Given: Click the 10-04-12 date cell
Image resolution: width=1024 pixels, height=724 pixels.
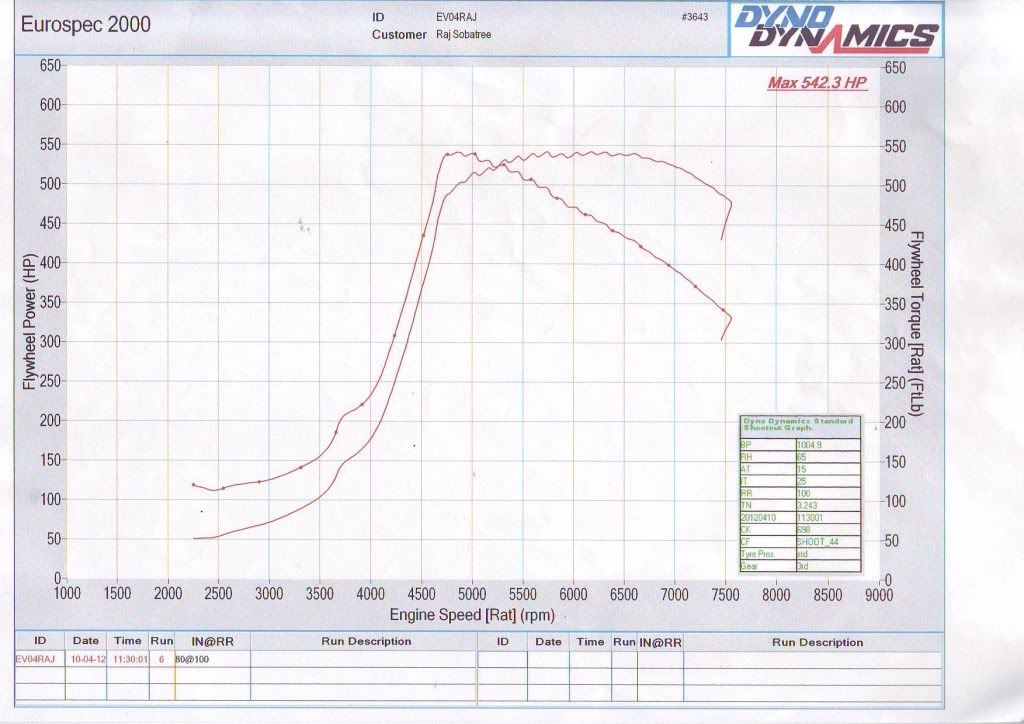Looking at the screenshot, I should click(87, 660).
